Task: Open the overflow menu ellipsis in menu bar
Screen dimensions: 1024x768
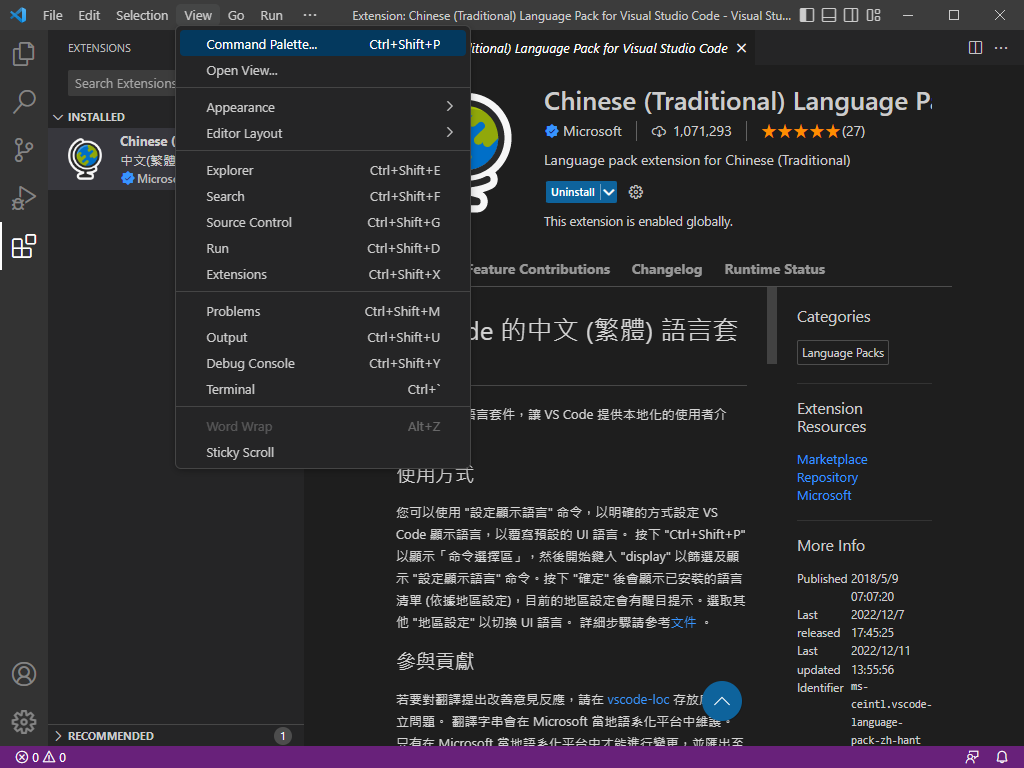Action: pyautogui.click(x=310, y=15)
